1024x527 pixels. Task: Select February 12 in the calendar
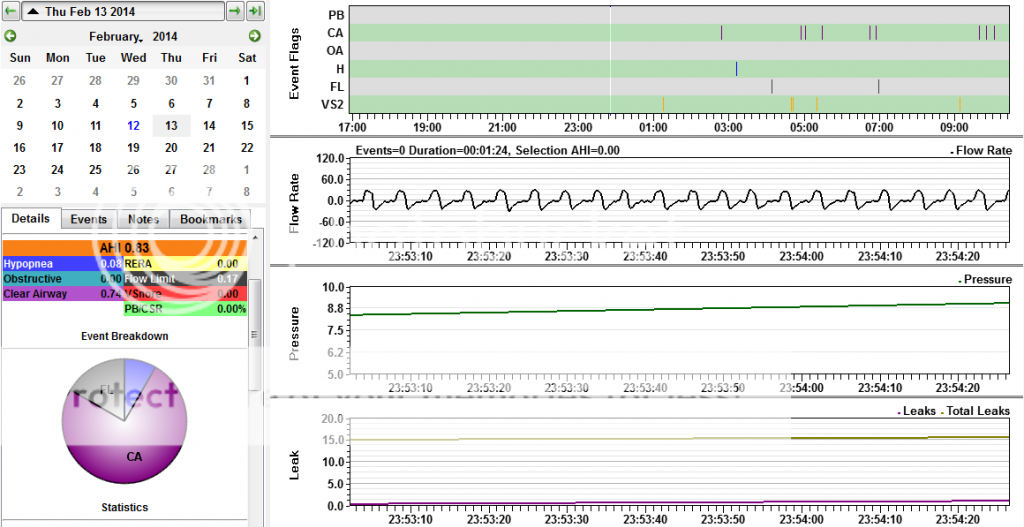click(133, 126)
